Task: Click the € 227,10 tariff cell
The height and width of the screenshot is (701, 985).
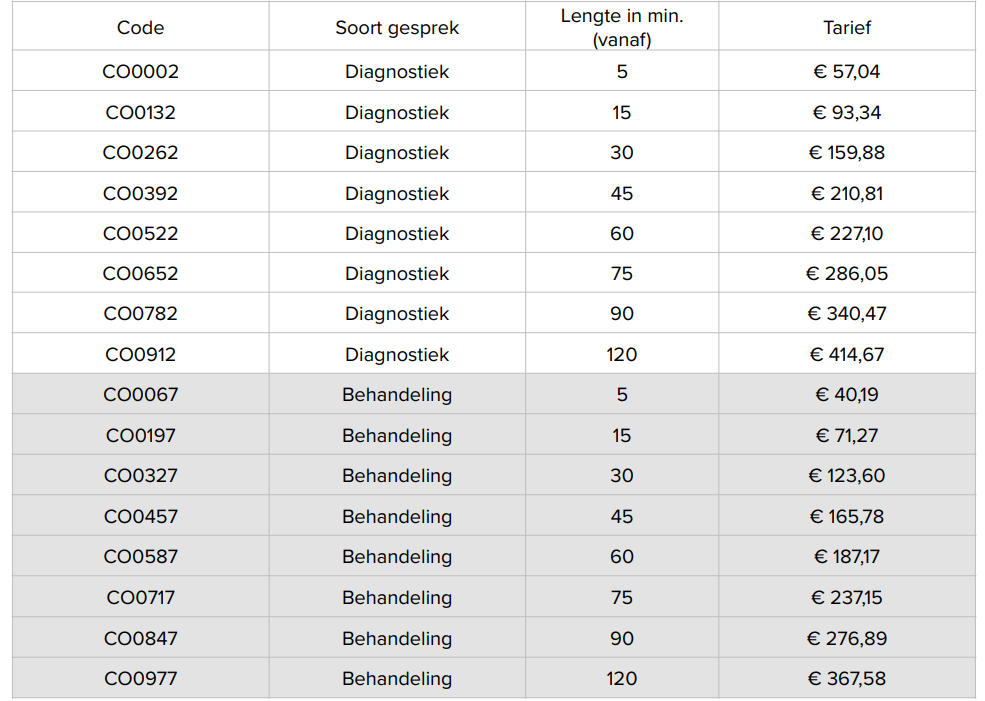Action: [x=846, y=233]
